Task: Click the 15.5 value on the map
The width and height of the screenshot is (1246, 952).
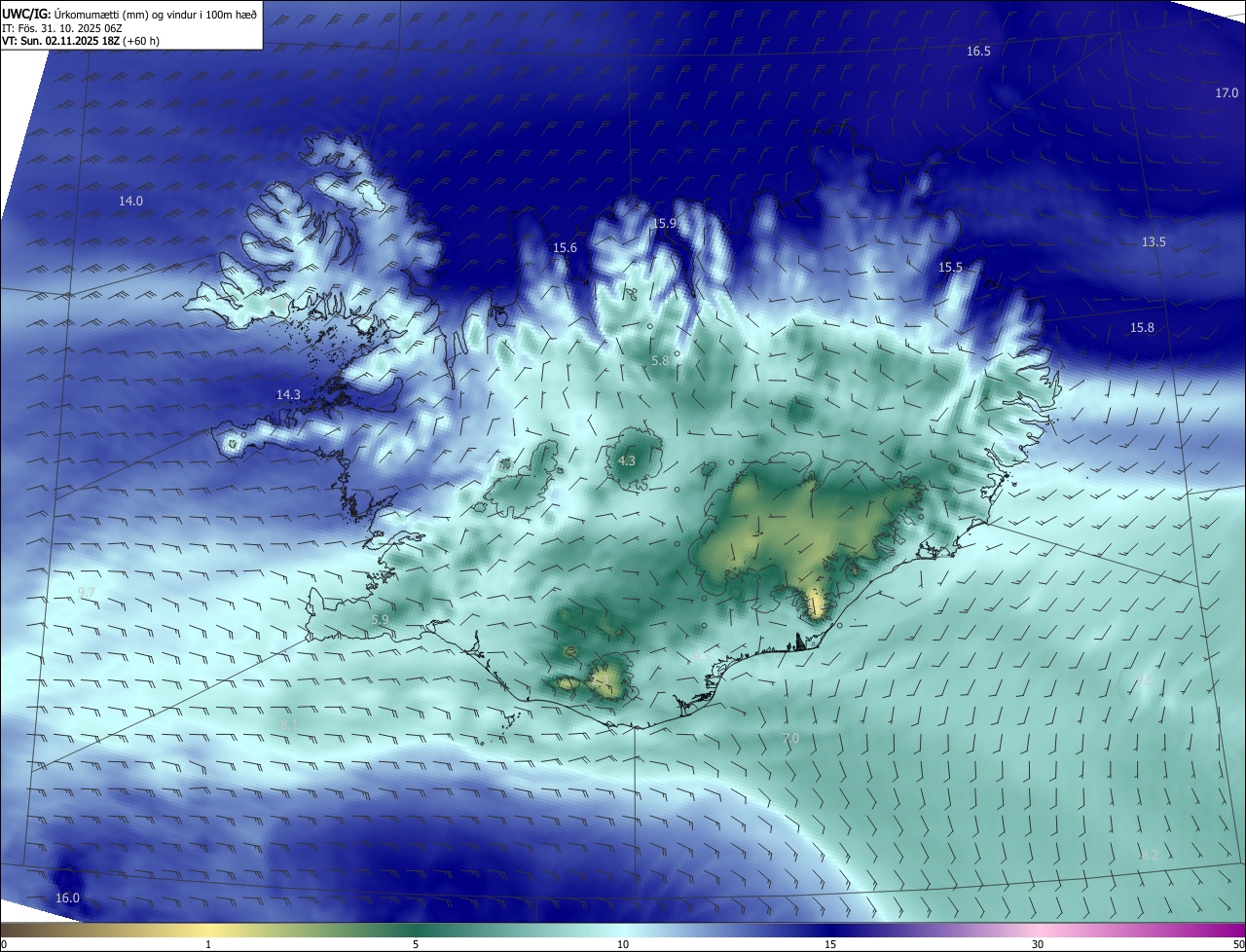Action: coord(950,268)
